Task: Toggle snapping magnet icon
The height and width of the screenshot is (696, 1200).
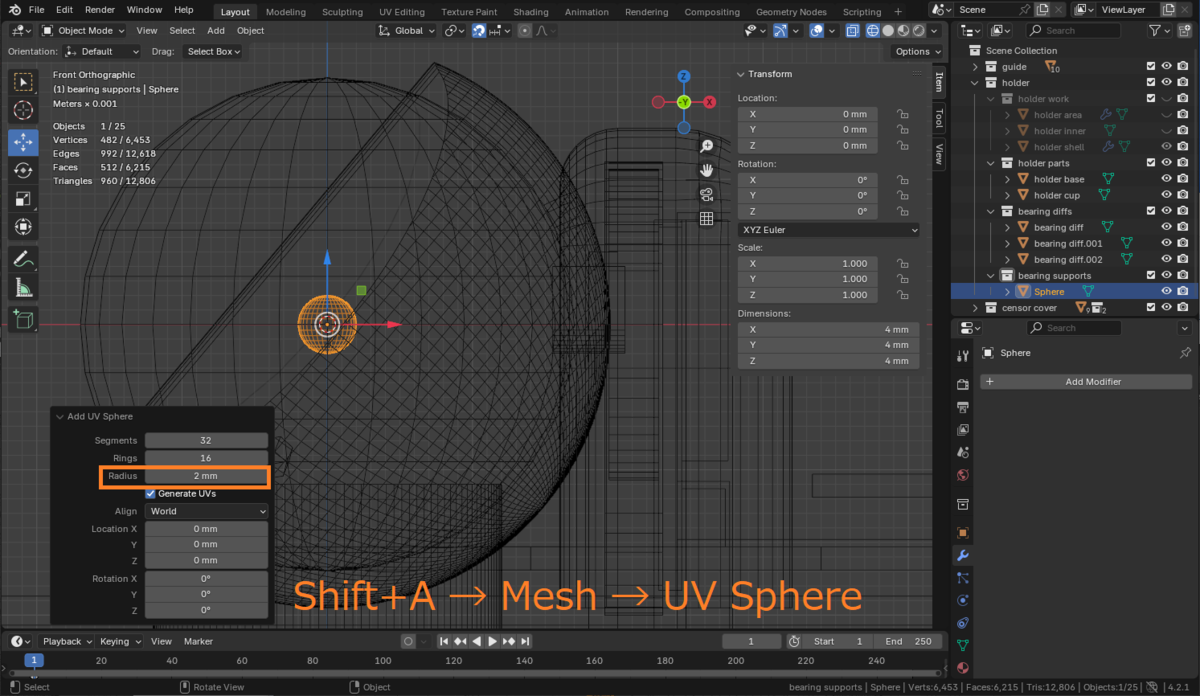Action: 479,31
